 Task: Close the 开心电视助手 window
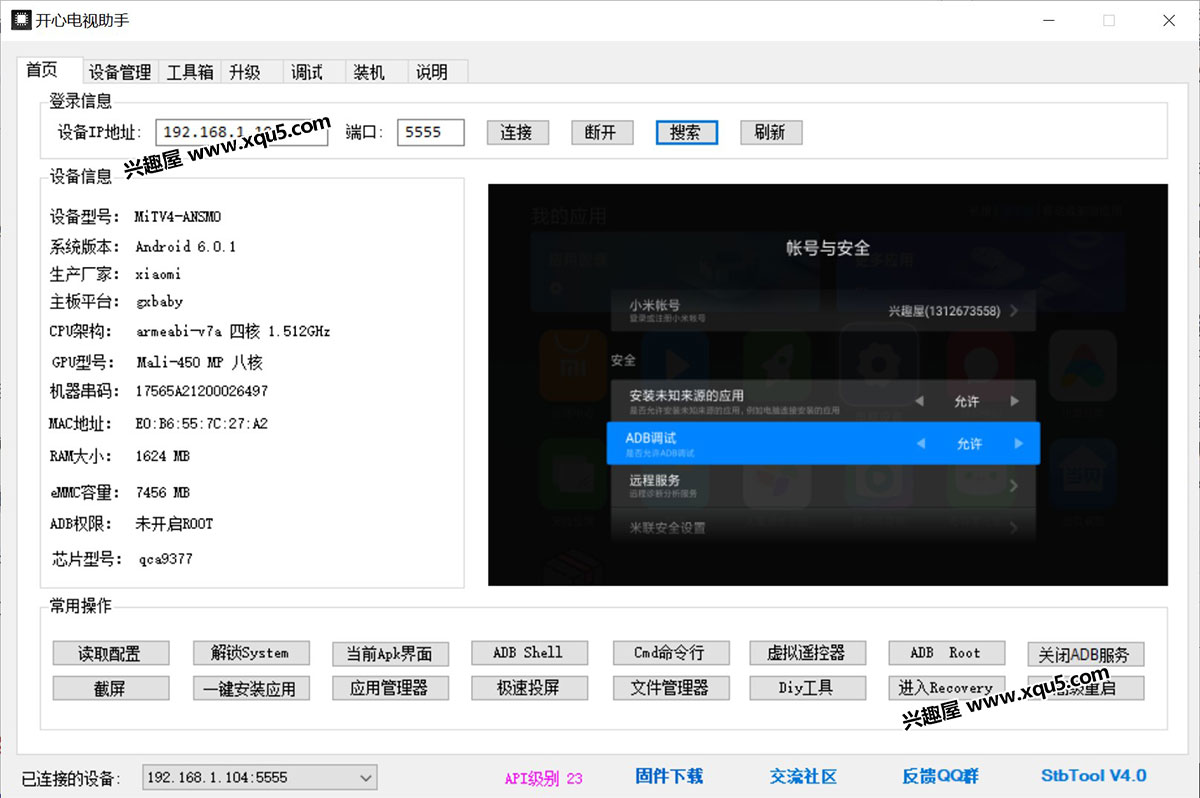[x=1169, y=20]
